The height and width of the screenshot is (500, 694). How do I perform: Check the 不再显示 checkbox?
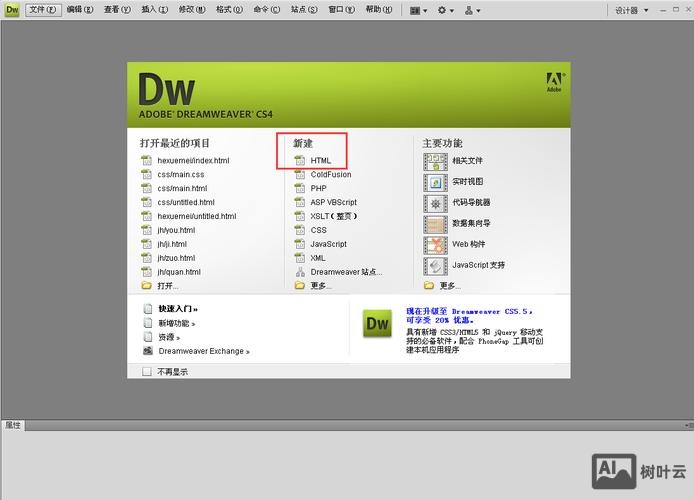pos(147,372)
